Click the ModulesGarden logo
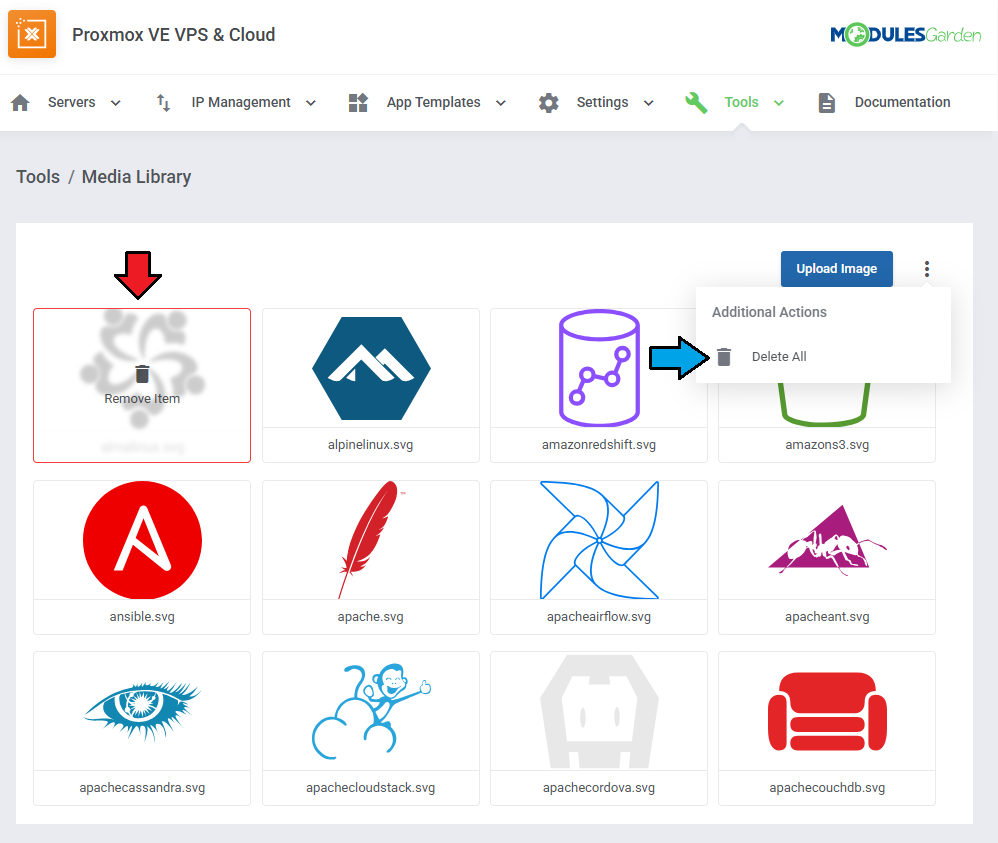 coord(905,34)
